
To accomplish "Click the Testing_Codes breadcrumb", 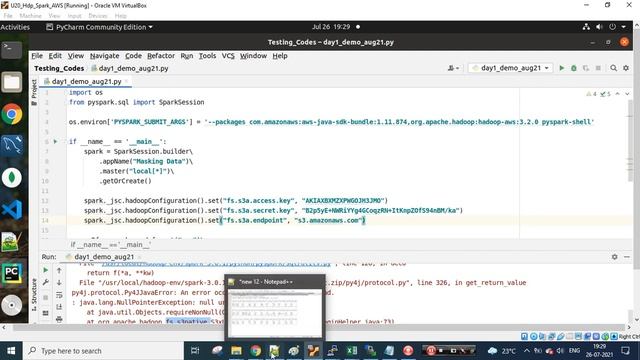I will (x=59, y=69).
